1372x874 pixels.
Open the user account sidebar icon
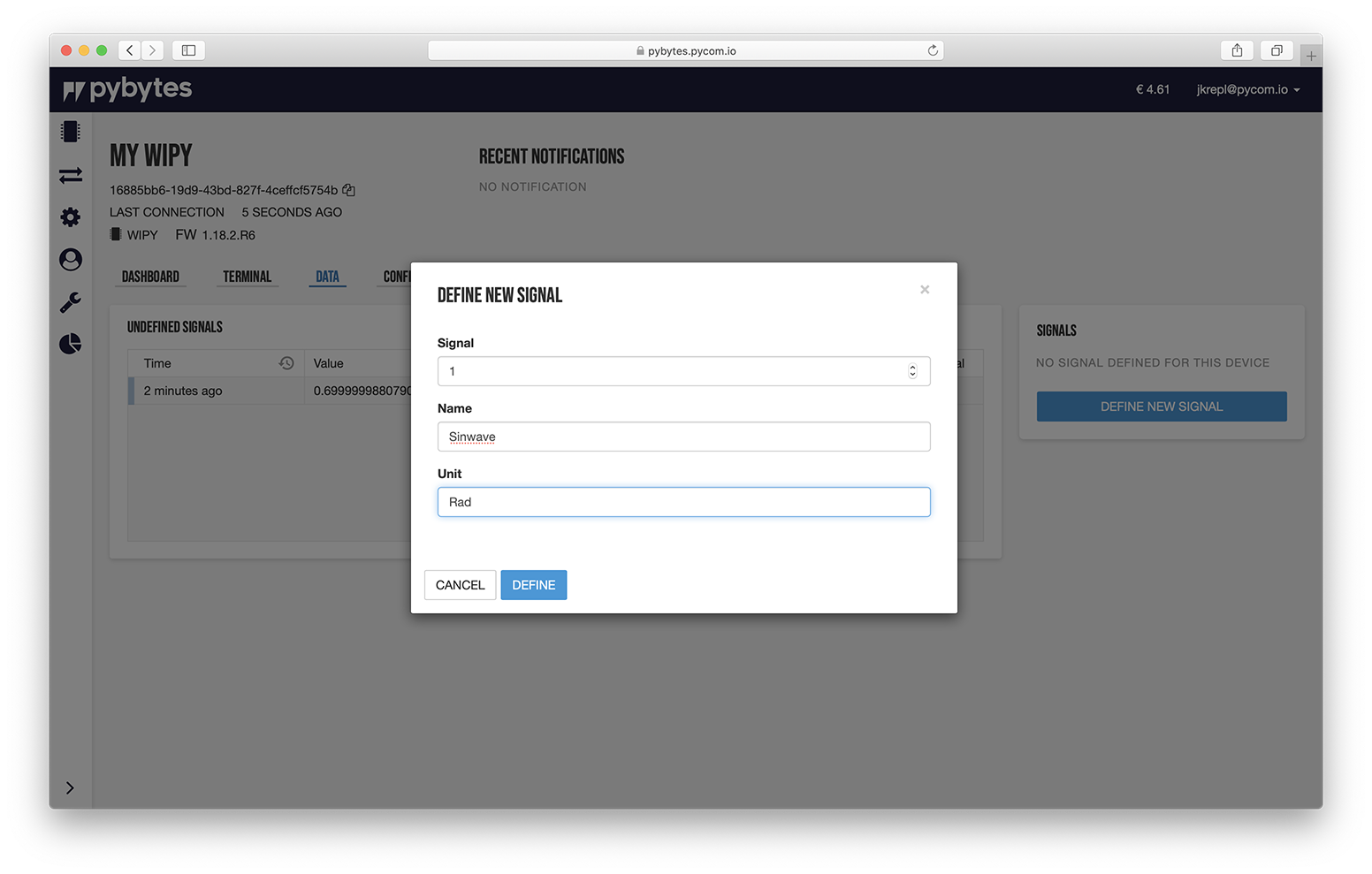[x=71, y=259]
